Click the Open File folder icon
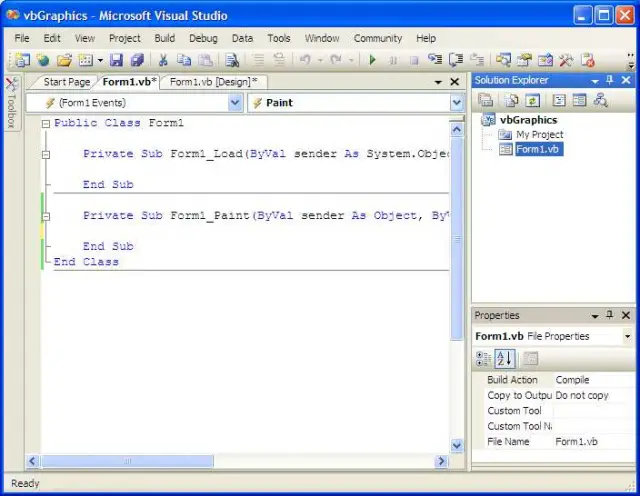This screenshot has width=640, height=496. coord(64,60)
